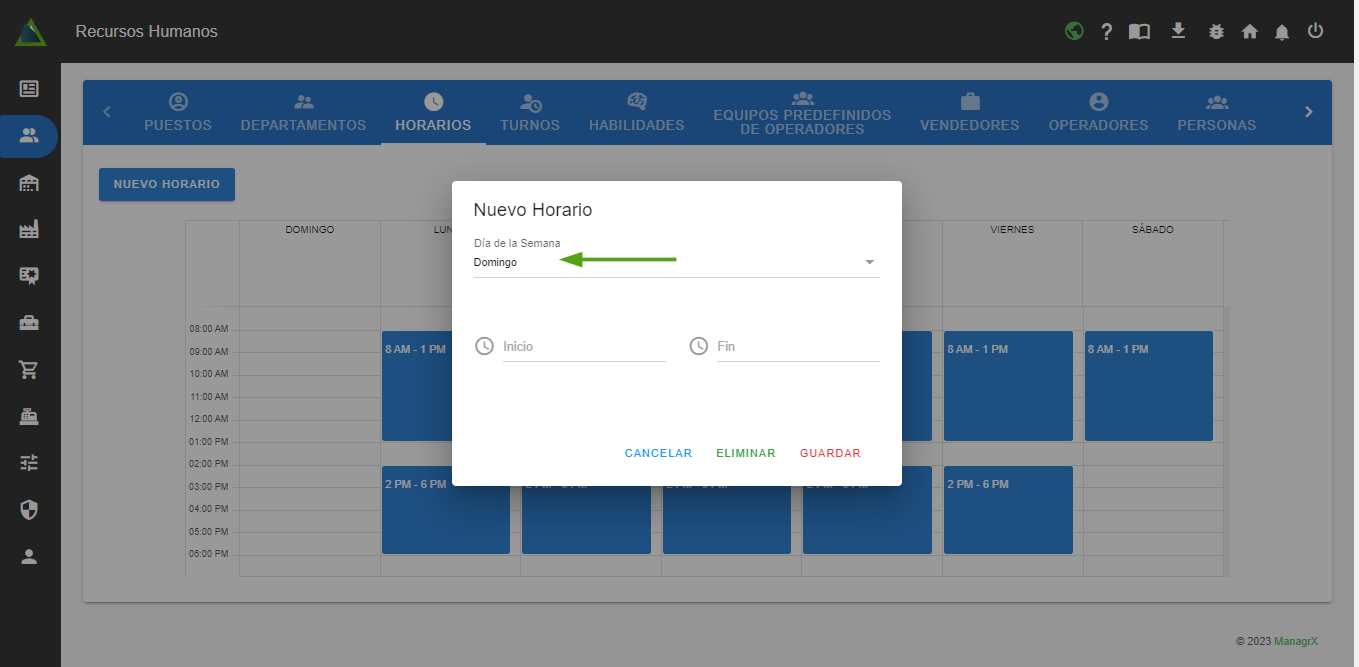This screenshot has height=667, width=1359.
Task: Click the Fin time input field
Action: click(797, 347)
